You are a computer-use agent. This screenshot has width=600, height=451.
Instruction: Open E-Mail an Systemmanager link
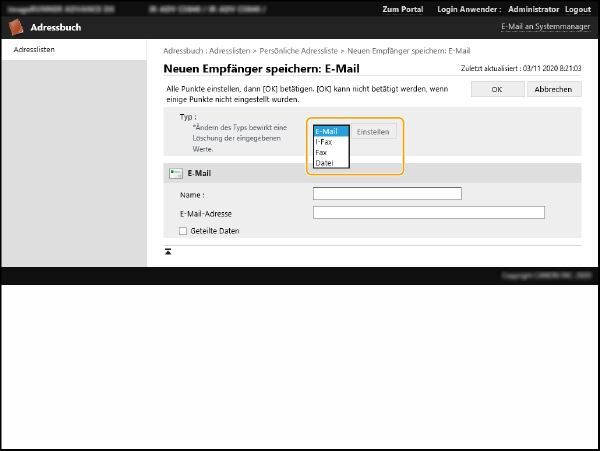pyautogui.click(x=543, y=27)
